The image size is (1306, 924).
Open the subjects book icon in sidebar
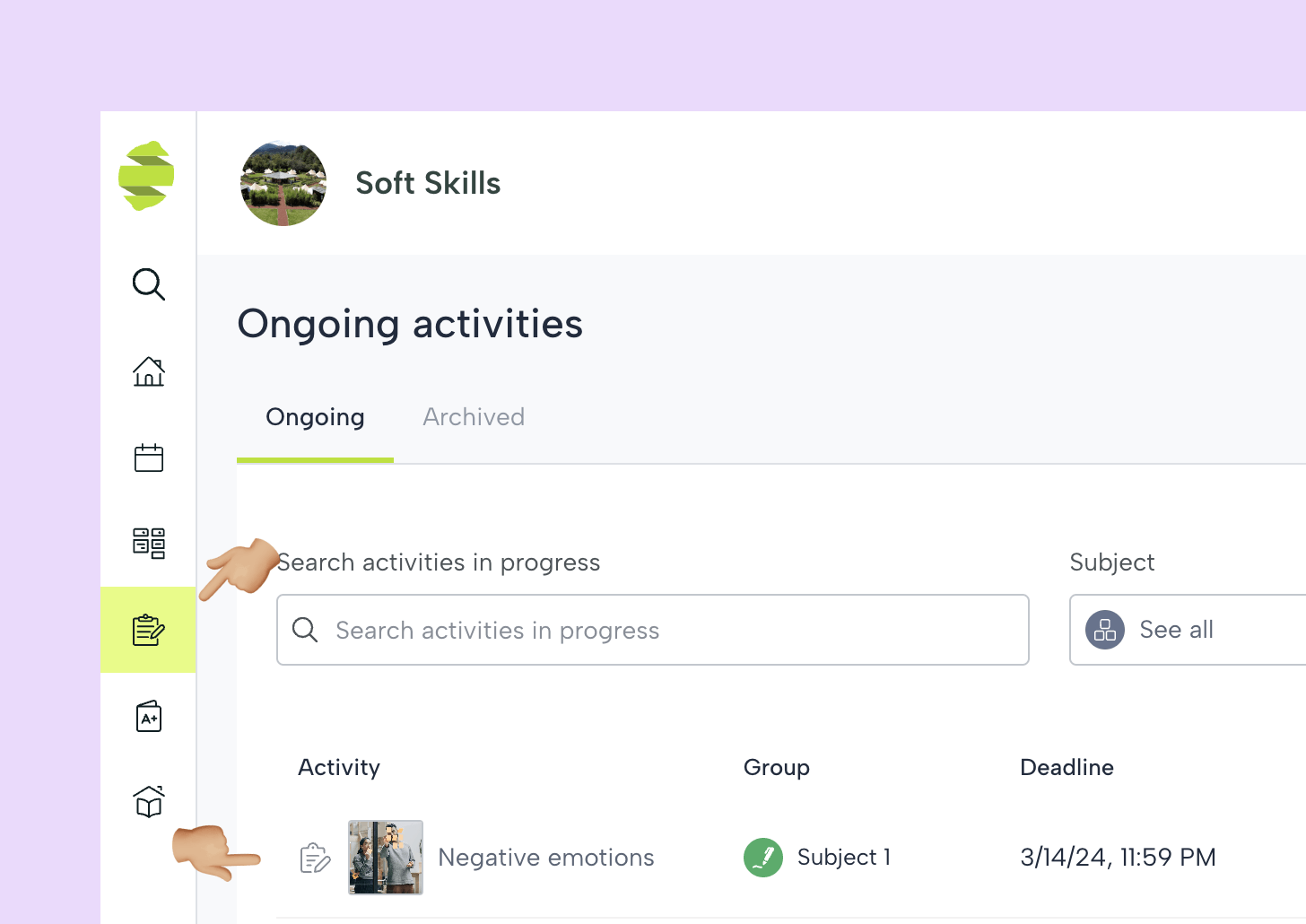point(148,801)
